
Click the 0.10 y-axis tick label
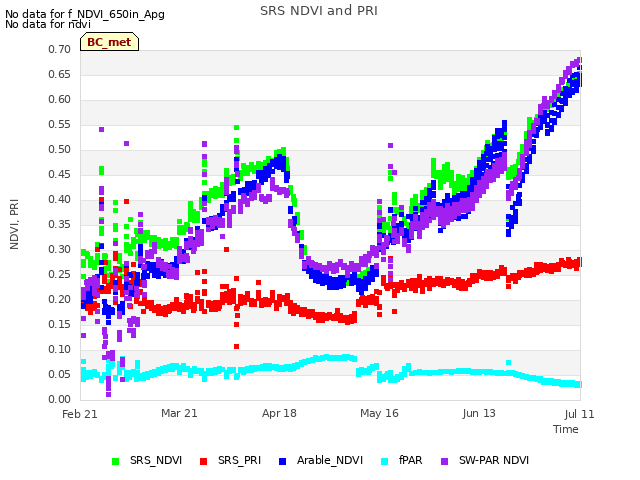(x=60, y=349)
